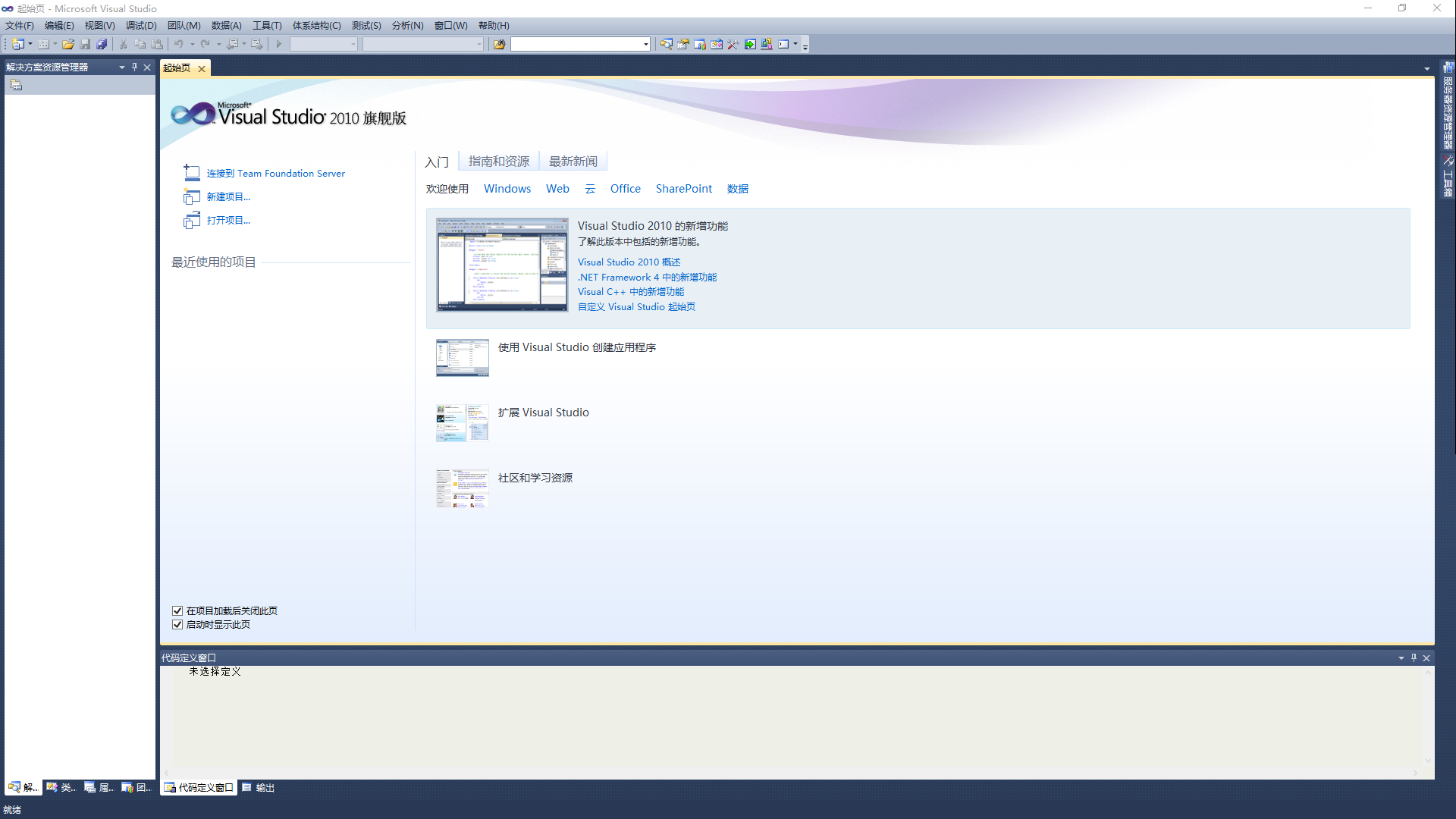Pin the Solution Explorer panel
The height and width of the screenshot is (819, 1456).
tap(134, 67)
